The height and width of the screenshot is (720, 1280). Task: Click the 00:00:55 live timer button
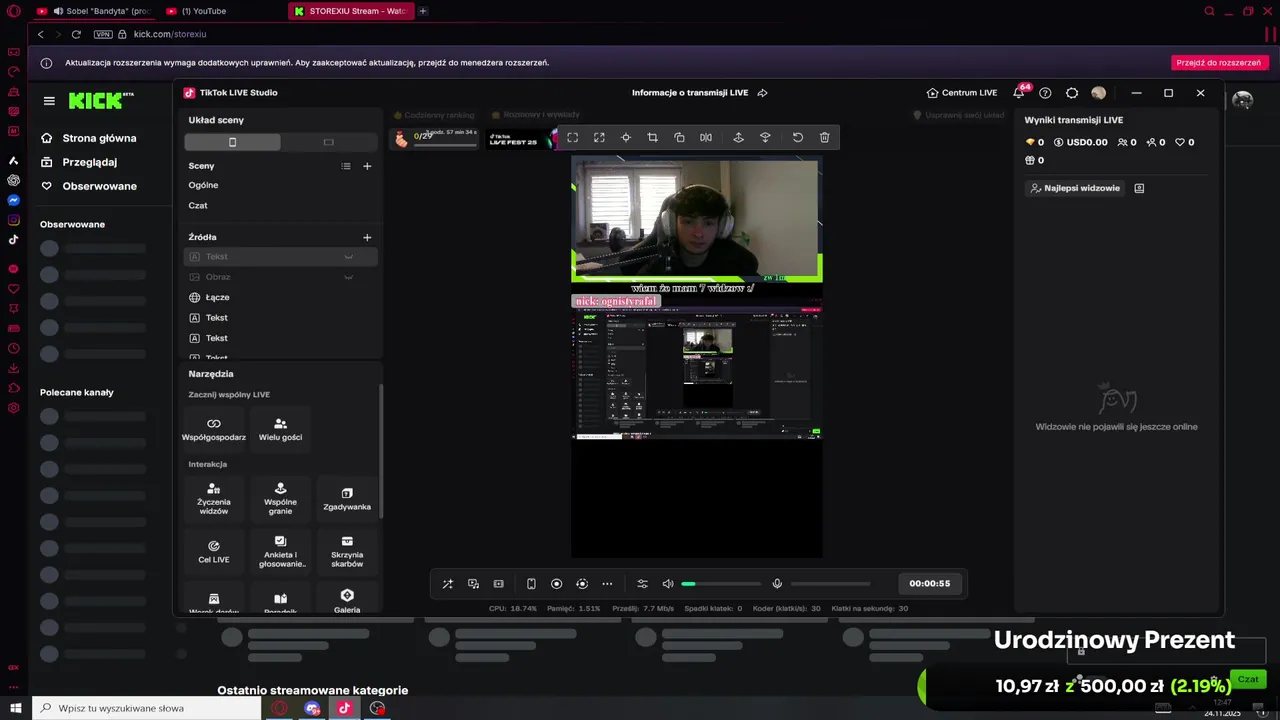tap(930, 583)
